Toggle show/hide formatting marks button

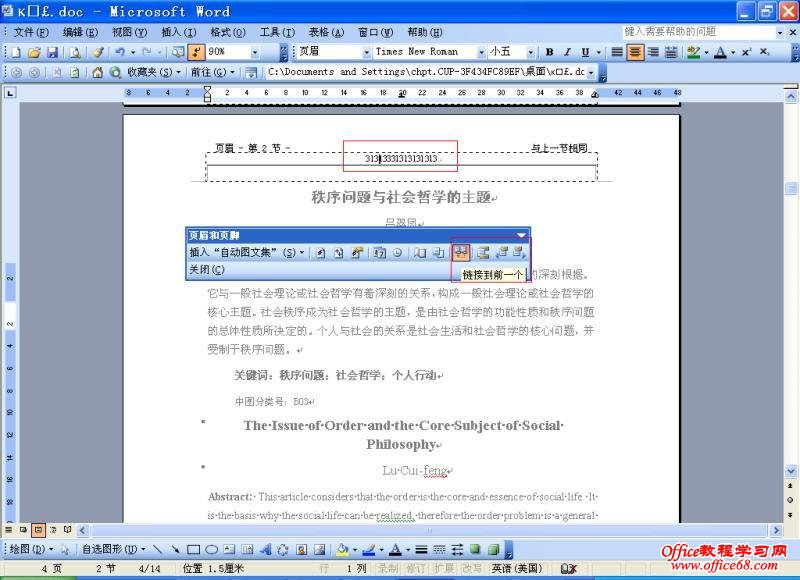[x=196, y=52]
